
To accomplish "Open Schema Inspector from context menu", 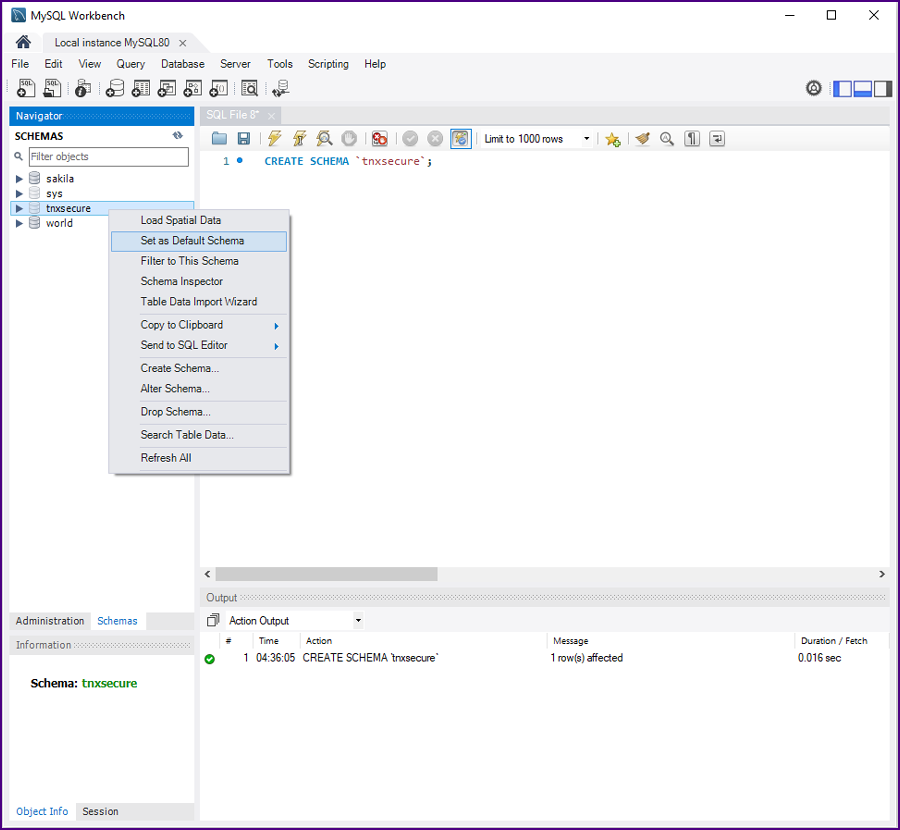I will [x=199, y=281].
